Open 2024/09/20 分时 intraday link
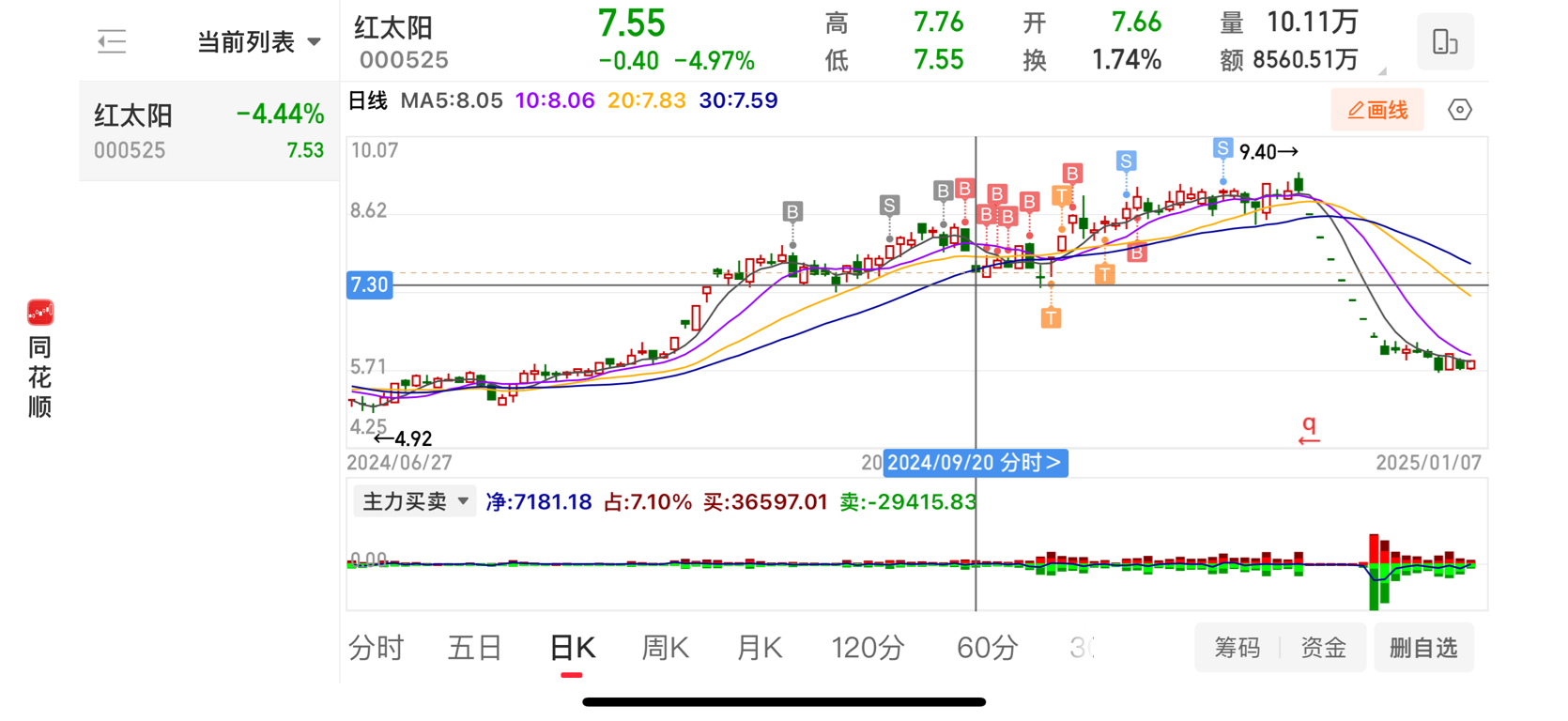1568x721 pixels. (975, 463)
